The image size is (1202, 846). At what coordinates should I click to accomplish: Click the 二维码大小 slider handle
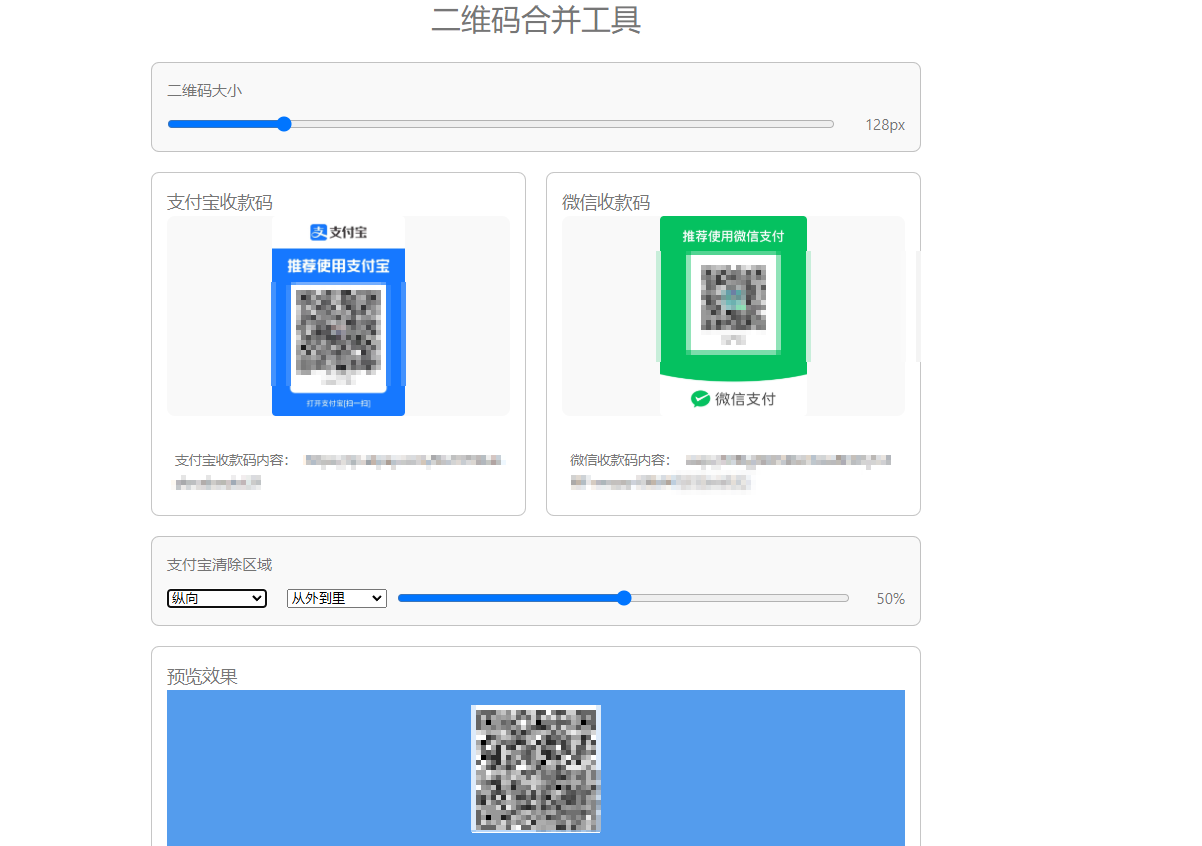tap(284, 124)
